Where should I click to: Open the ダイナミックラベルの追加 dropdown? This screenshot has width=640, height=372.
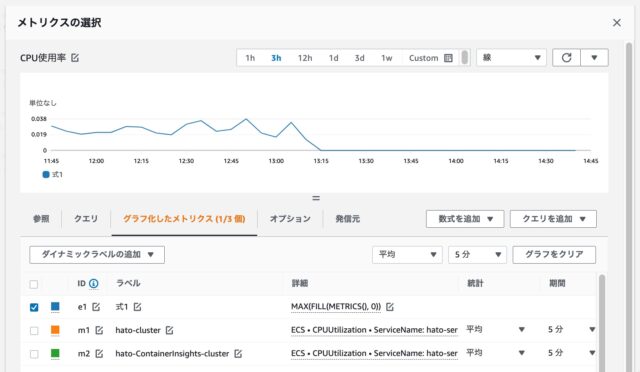97,254
